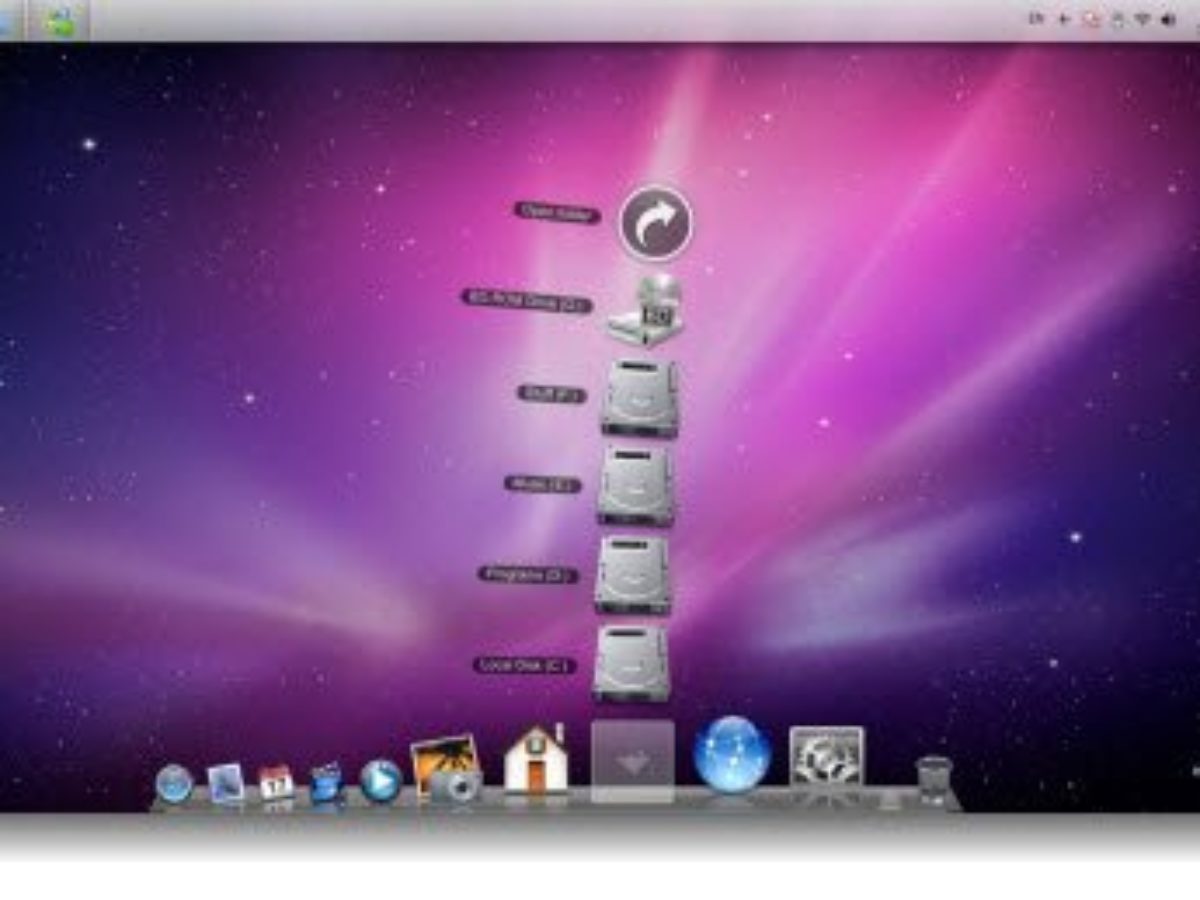Open the Preview picture icon in the dock
1200x900 pixels.
pos(225,783)
